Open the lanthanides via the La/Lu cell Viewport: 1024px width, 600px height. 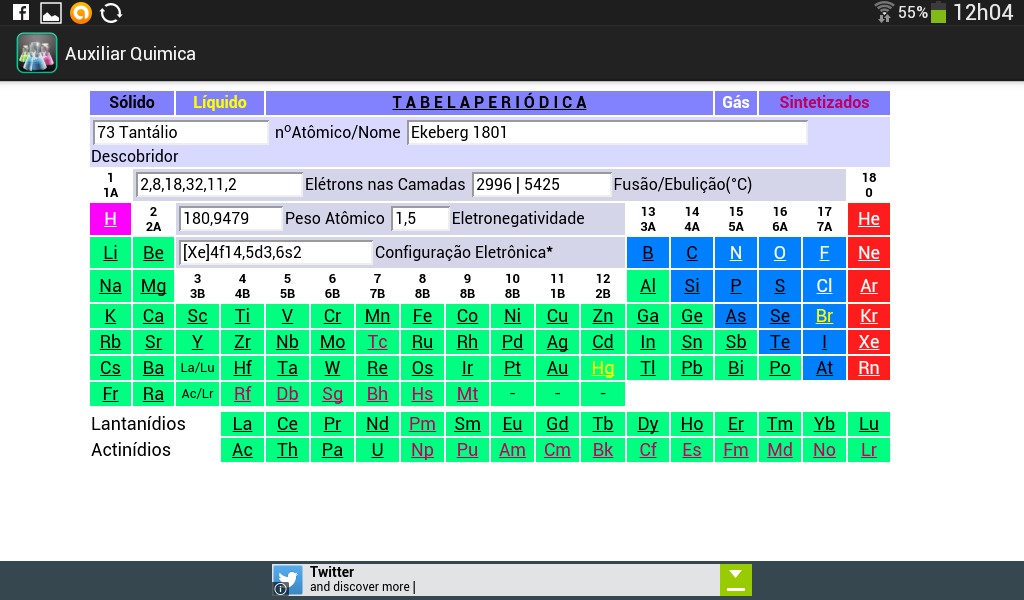(x=196, y=367)
